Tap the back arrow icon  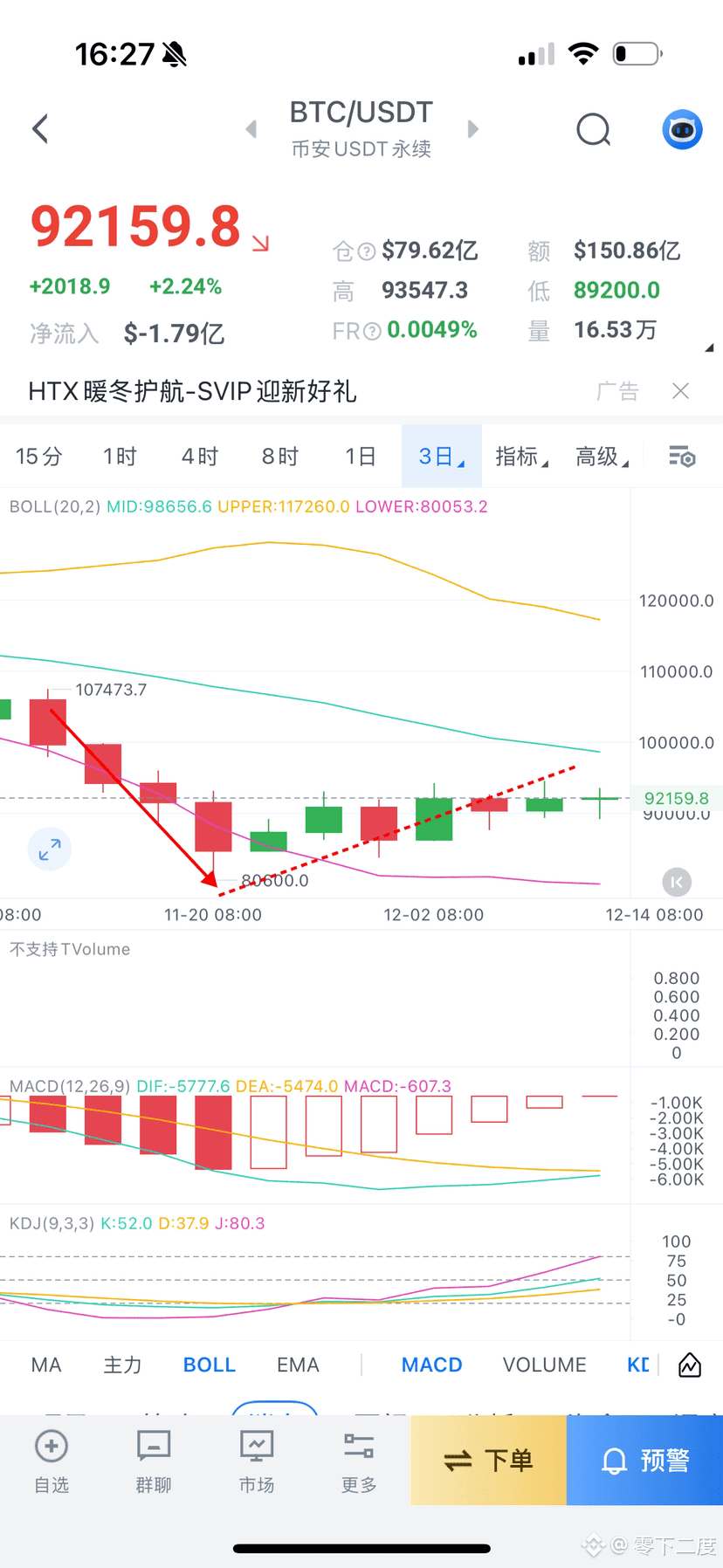coord(40,129)
